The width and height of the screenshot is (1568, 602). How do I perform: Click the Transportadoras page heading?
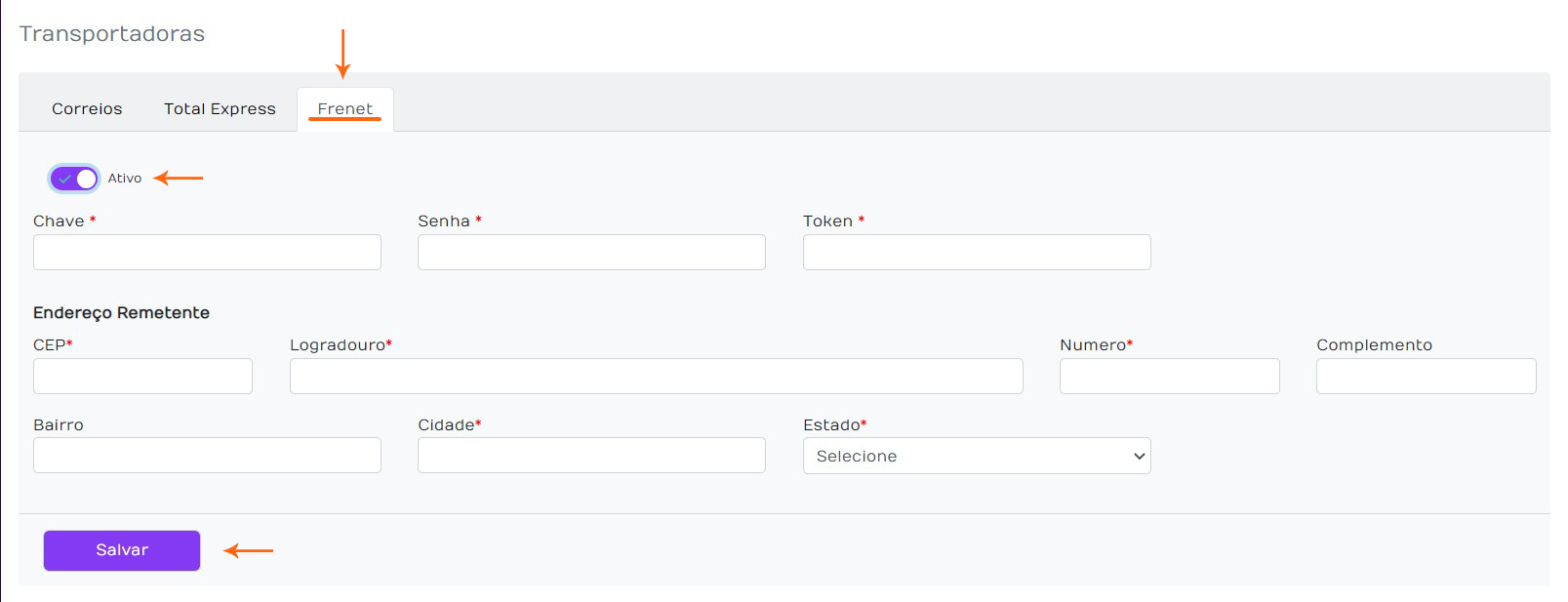click(112, 34)
